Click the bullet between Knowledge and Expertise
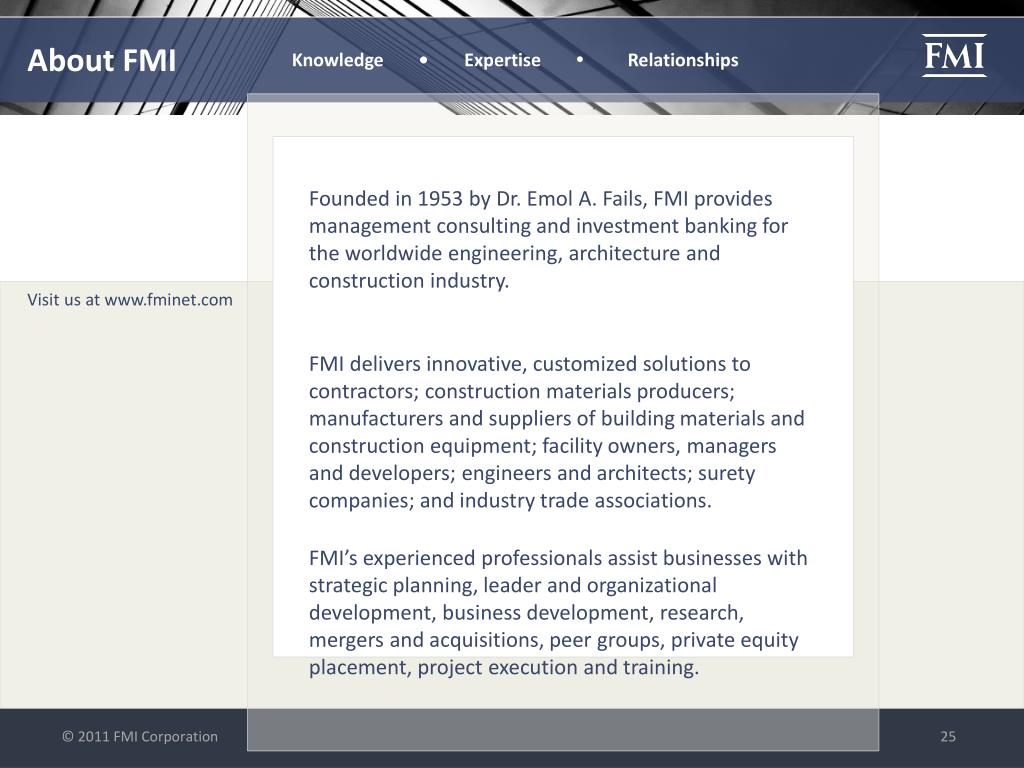Image resolution: width=1024 pixels, height=768 pixels. [424, 60]
